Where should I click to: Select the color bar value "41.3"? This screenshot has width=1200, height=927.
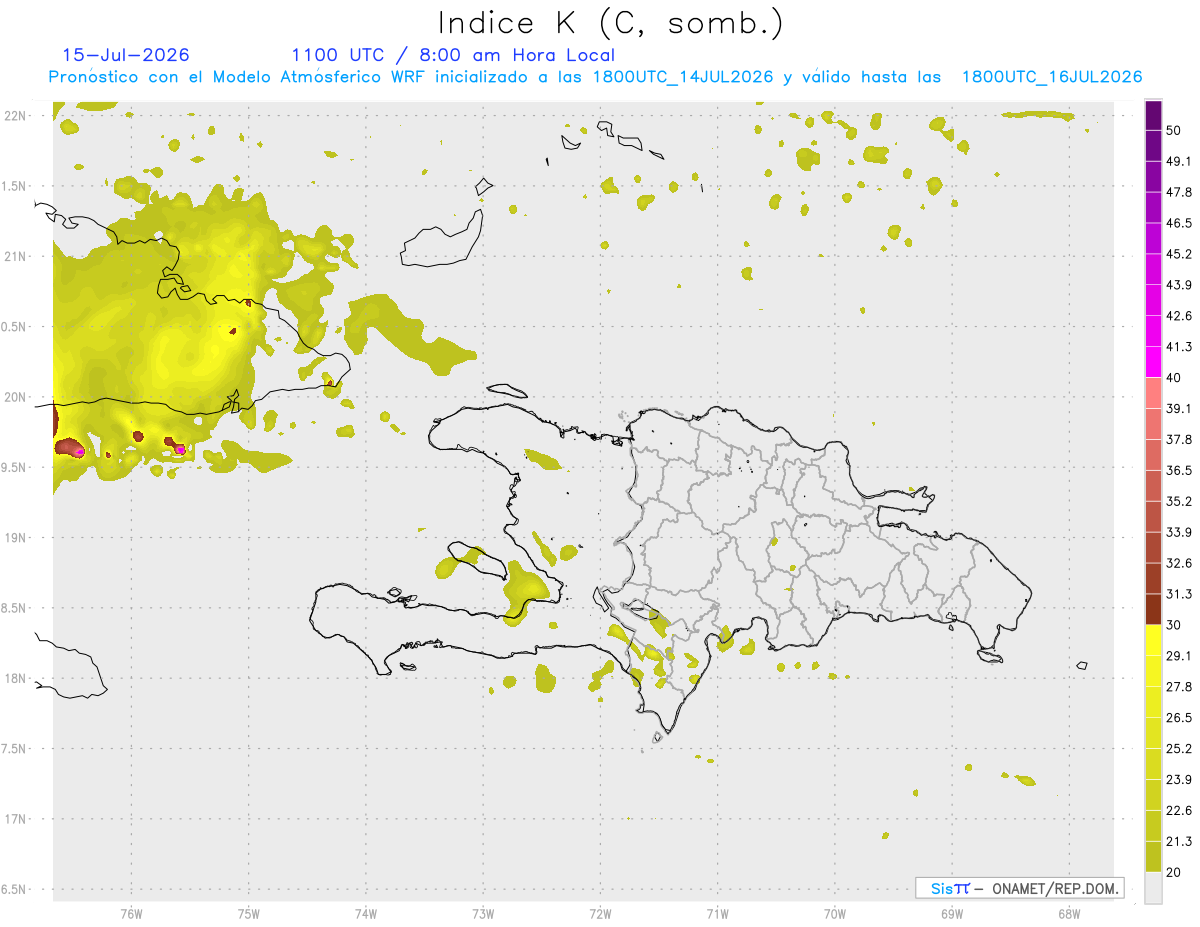[1179, 347]
